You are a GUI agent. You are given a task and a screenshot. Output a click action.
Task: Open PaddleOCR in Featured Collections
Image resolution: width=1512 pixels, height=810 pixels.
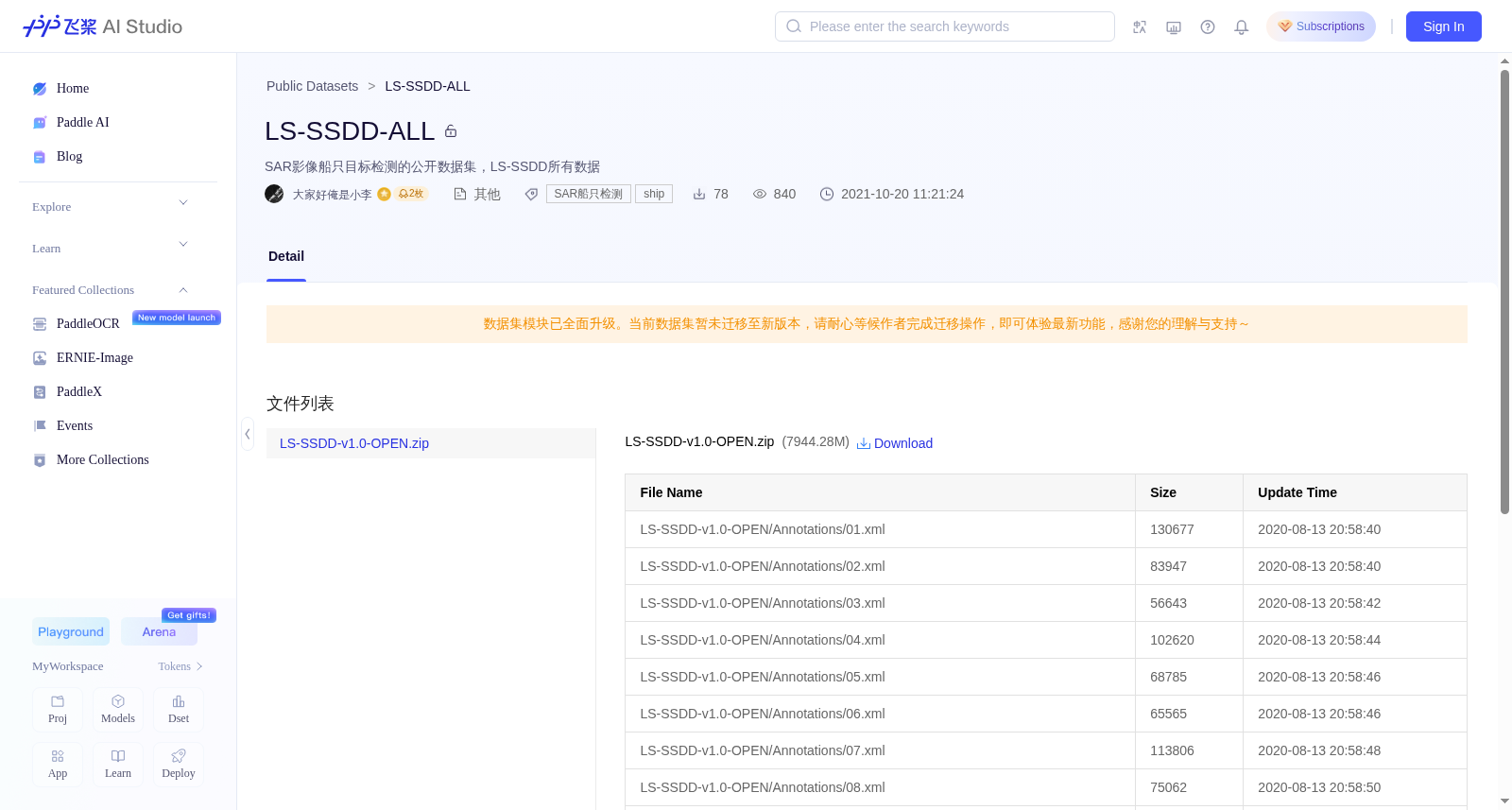(x=88, y=324)
